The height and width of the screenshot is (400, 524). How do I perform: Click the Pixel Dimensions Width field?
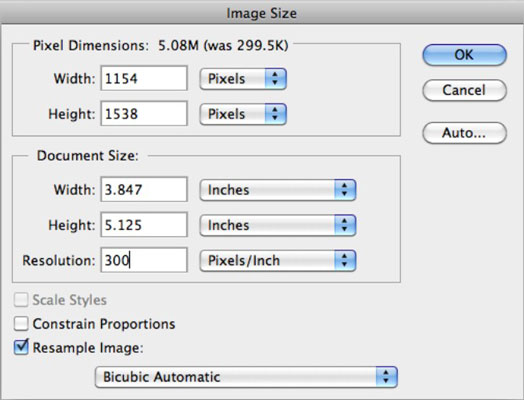pos(144,78)
